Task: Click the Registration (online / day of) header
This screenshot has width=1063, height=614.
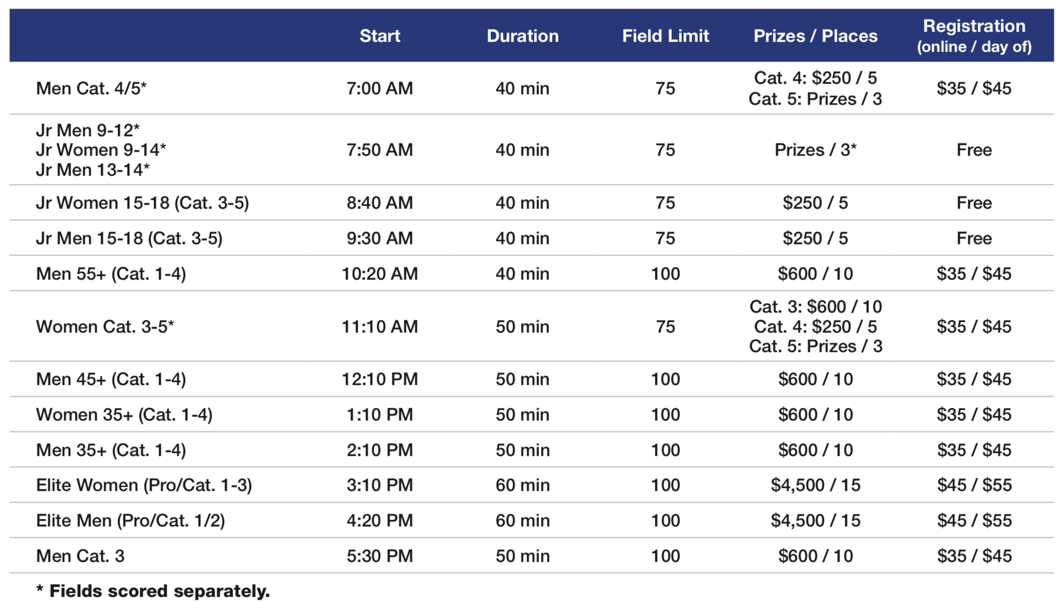Action: pos(974,36)
